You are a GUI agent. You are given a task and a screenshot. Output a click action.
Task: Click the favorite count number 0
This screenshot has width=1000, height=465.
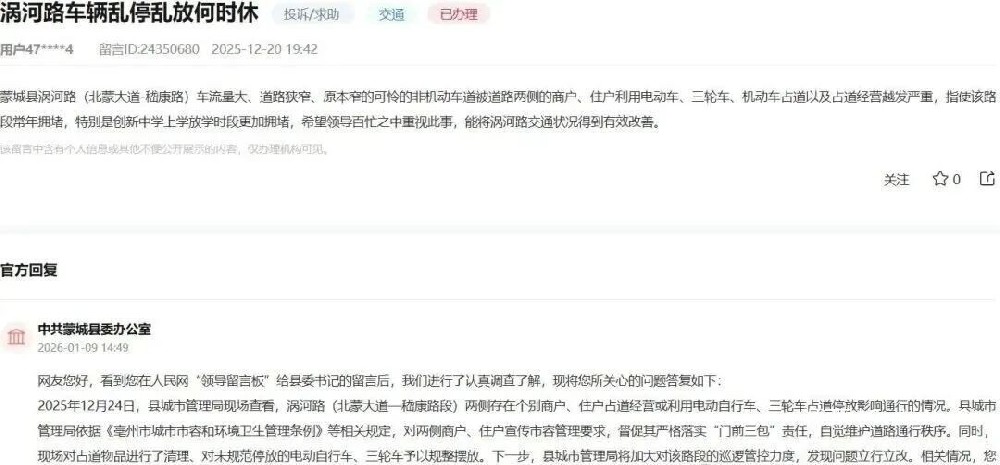point(956,180)
